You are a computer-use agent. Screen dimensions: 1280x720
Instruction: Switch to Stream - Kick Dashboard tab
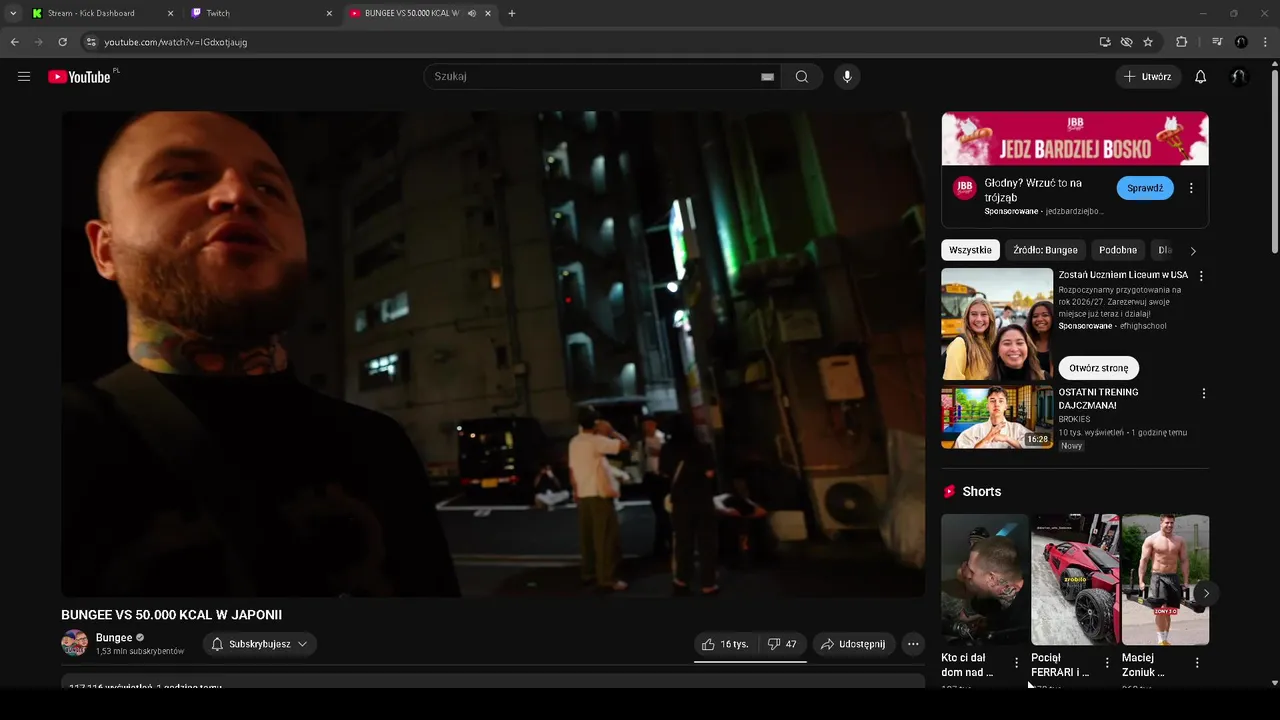tap(100, 13)
